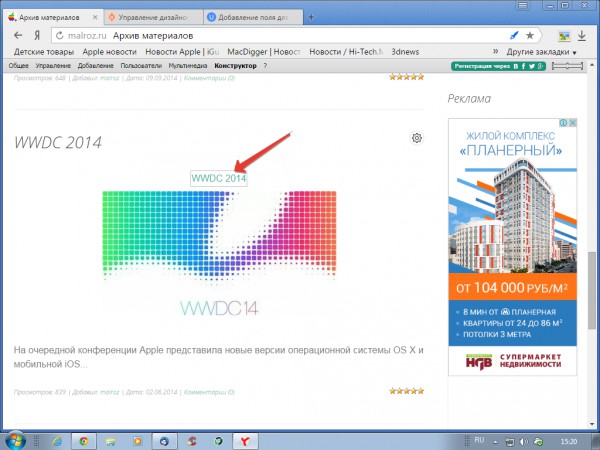Go back with the browser back arrow
Viewport: 600px width, 450px height.
tap(18, 36)
